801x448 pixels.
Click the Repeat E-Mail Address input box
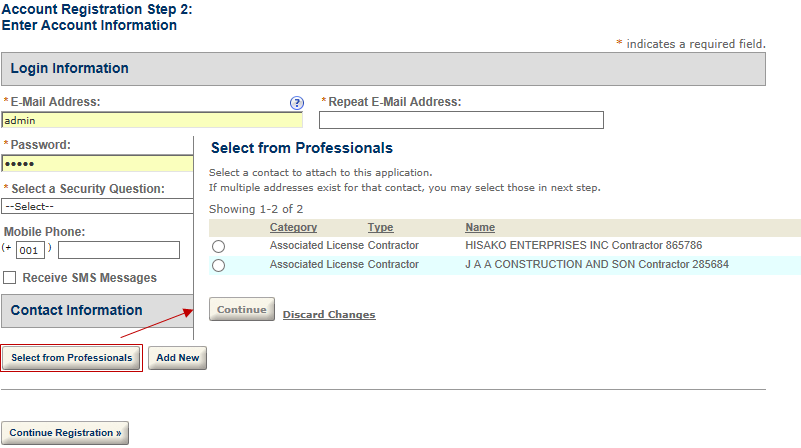point(461,120)
